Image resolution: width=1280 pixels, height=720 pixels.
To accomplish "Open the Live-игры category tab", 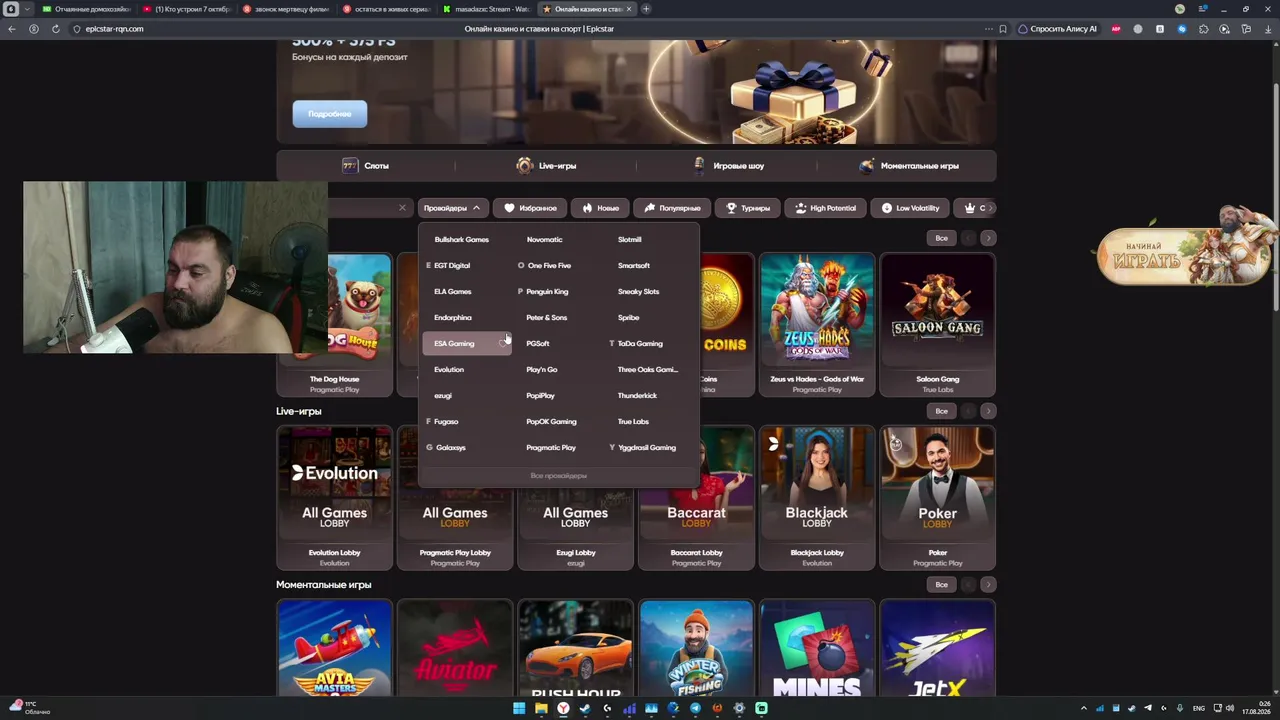I will coord(546,166).
